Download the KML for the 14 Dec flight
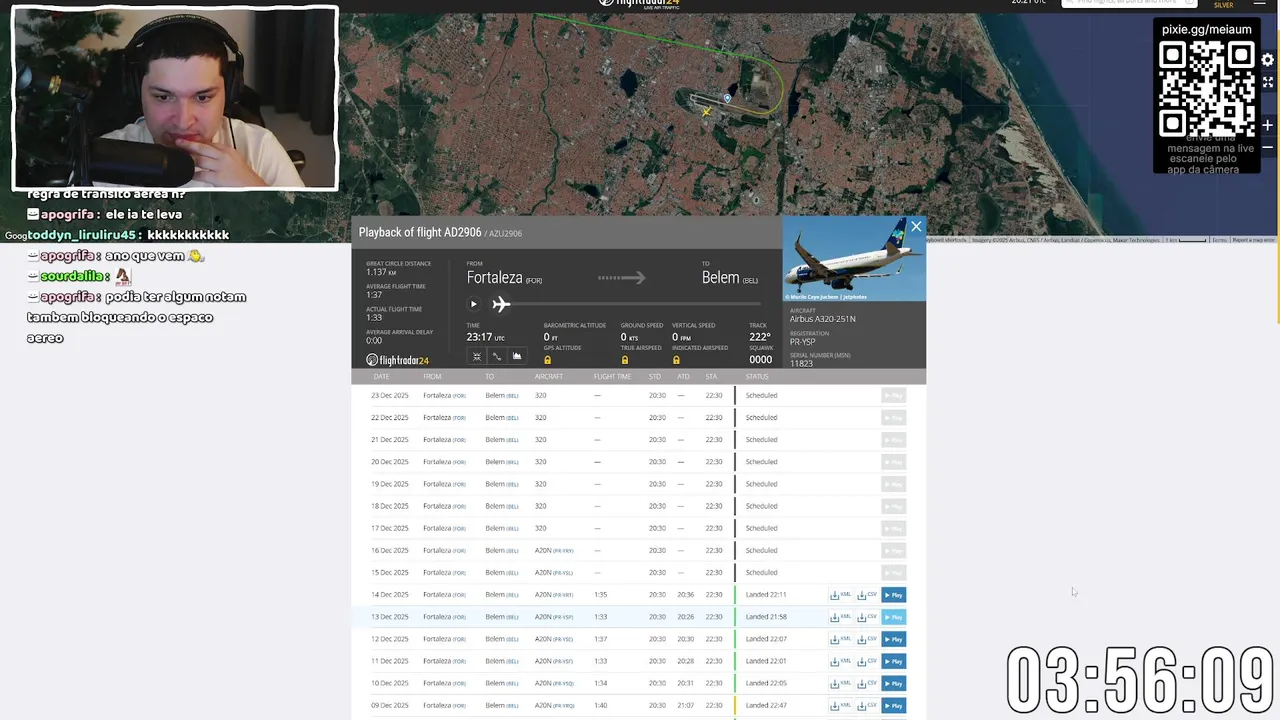 841,595
